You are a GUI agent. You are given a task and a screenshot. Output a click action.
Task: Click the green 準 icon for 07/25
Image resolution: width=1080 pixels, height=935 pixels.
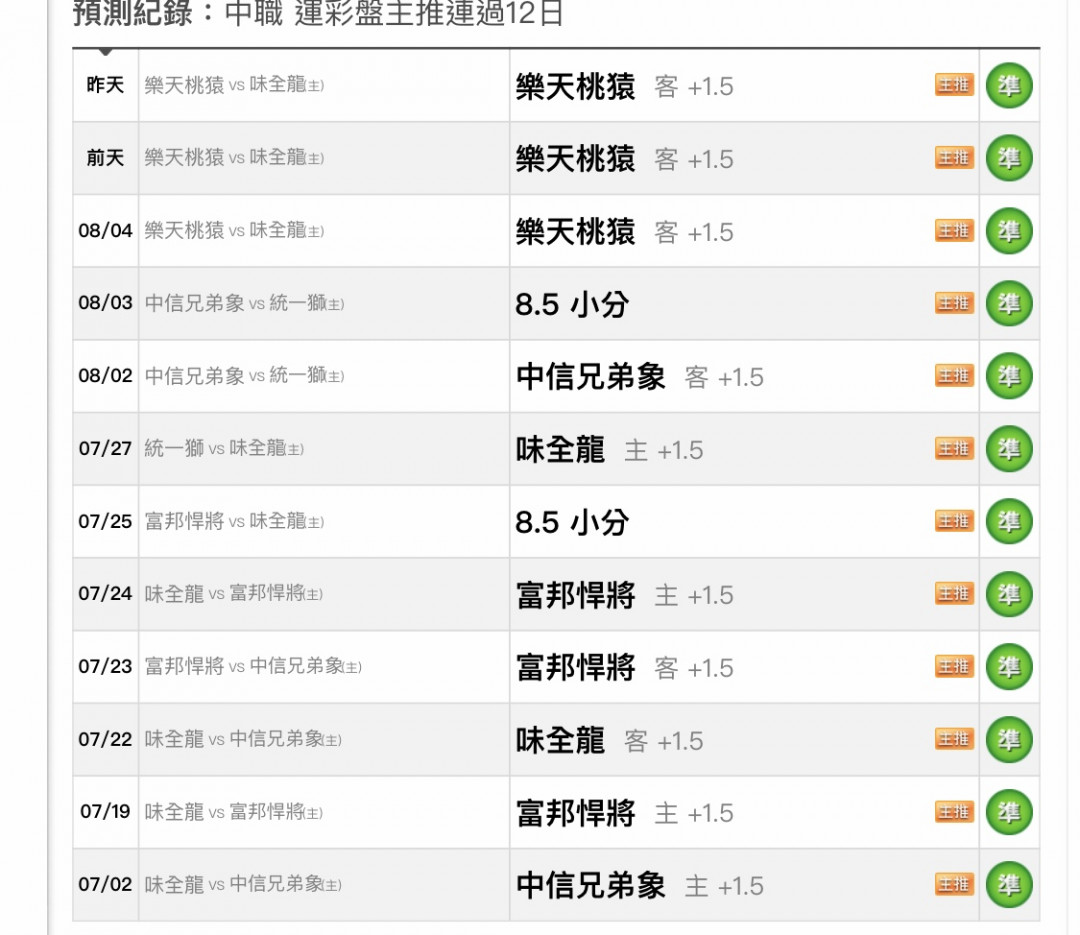coord(1009,522)
